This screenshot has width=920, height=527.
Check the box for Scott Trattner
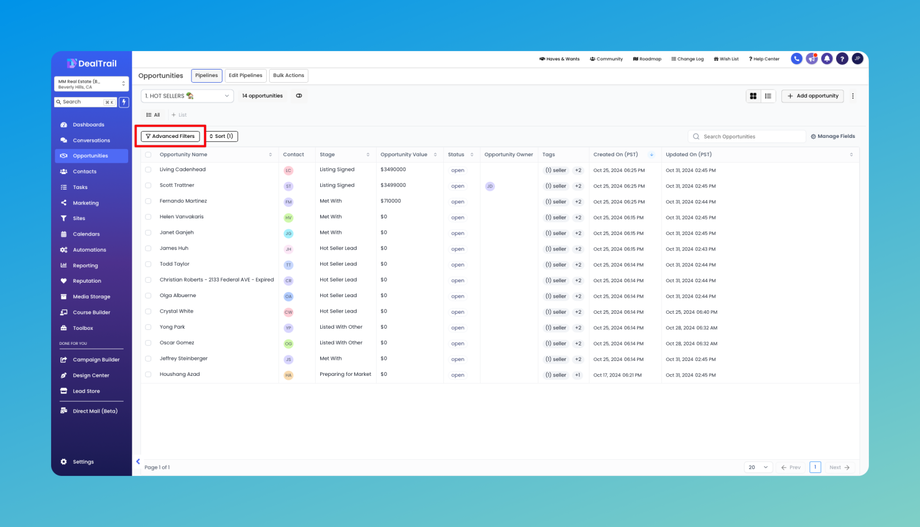(x=148, y=185)
